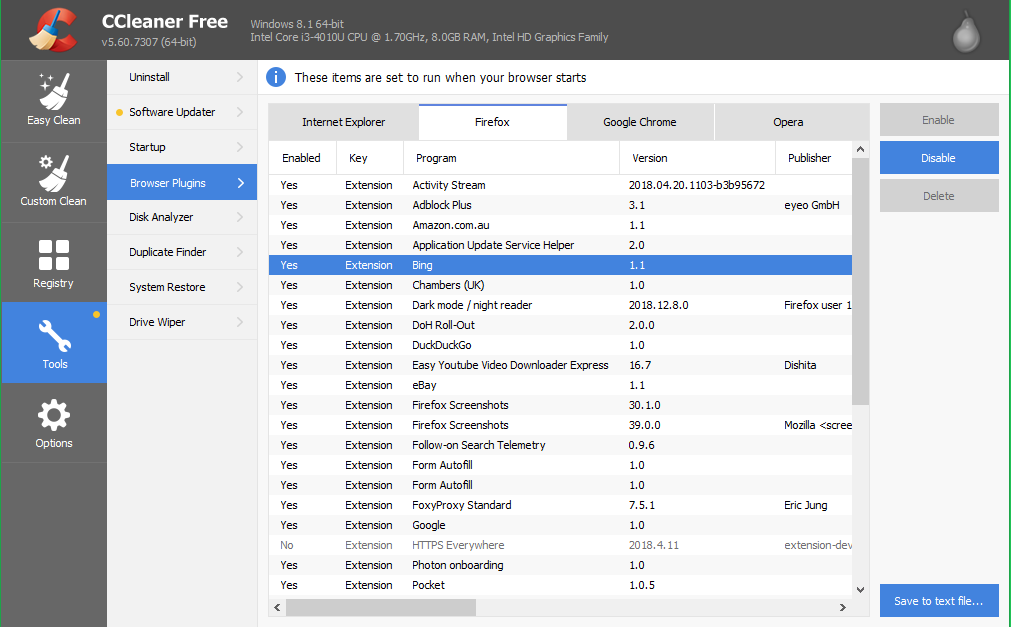Select the Amazon.com.au extension
The height and width of the screenshot is (627, 1011).
point(560,225)
